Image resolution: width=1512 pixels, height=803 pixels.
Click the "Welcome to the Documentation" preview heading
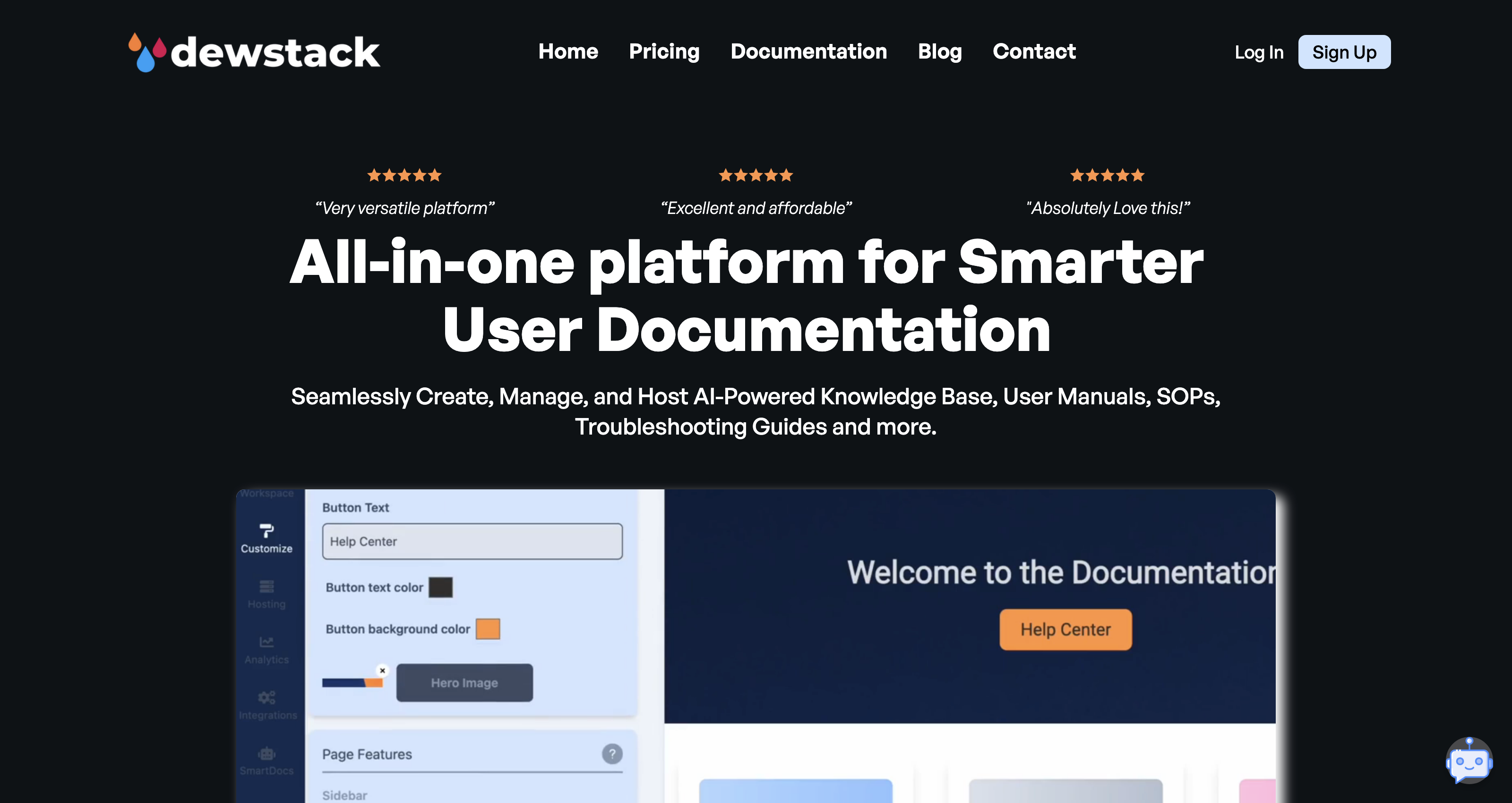1061,572
